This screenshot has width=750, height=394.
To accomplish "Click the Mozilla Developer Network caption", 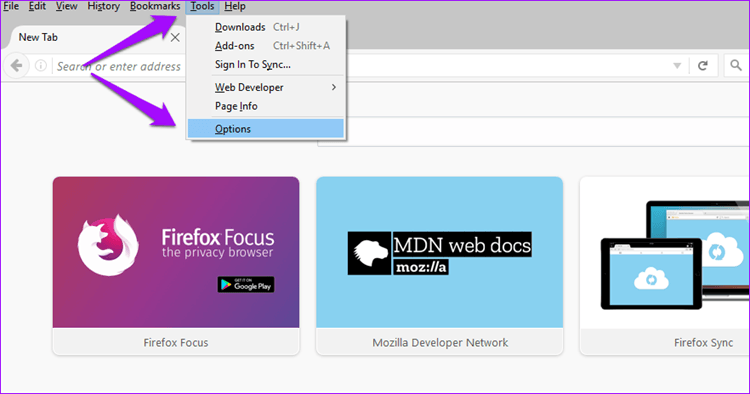I will pyautogui.click(x=440, y=343).
